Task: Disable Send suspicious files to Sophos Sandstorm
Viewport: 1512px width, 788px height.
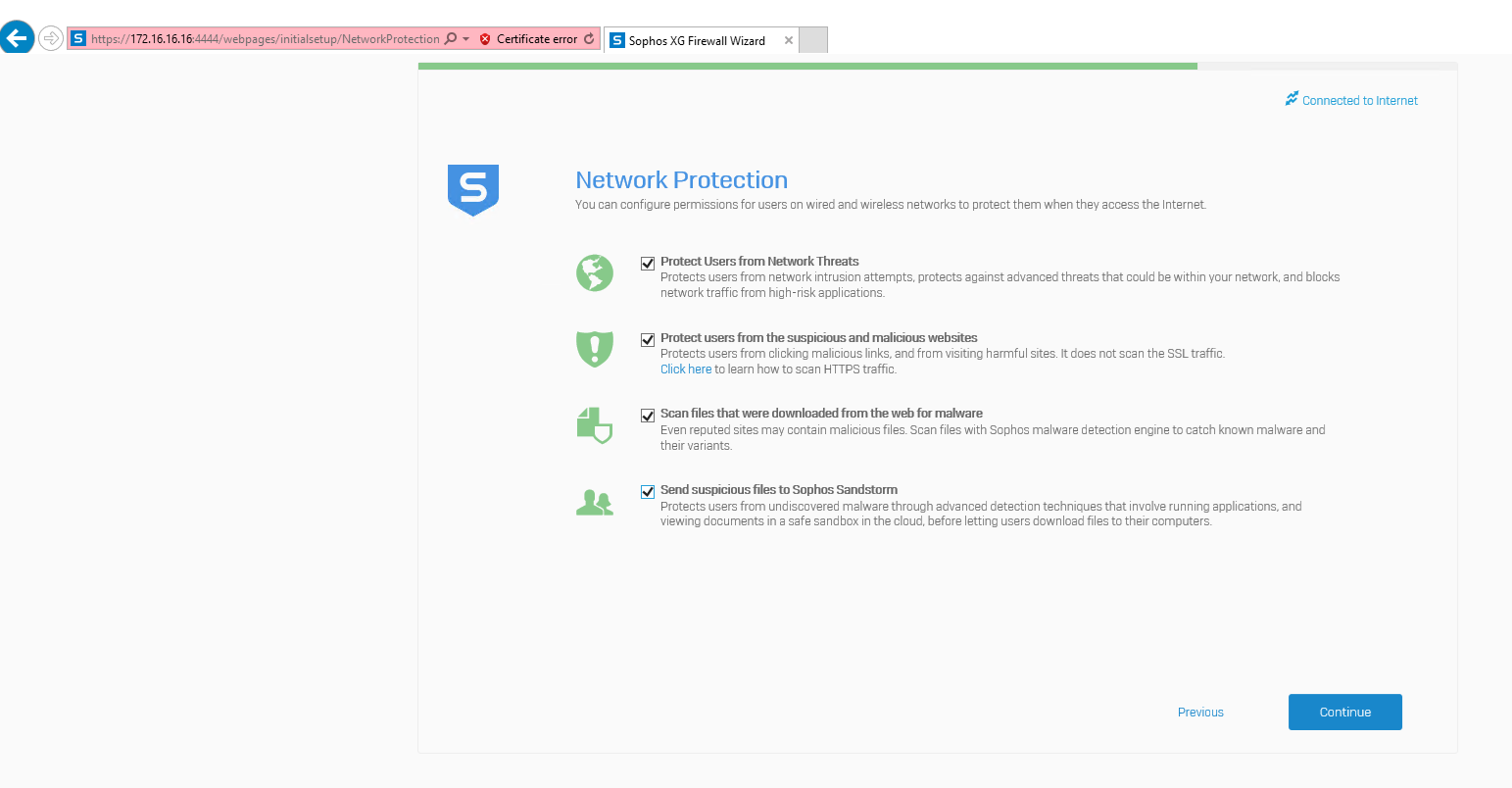Action: point(648,491)
